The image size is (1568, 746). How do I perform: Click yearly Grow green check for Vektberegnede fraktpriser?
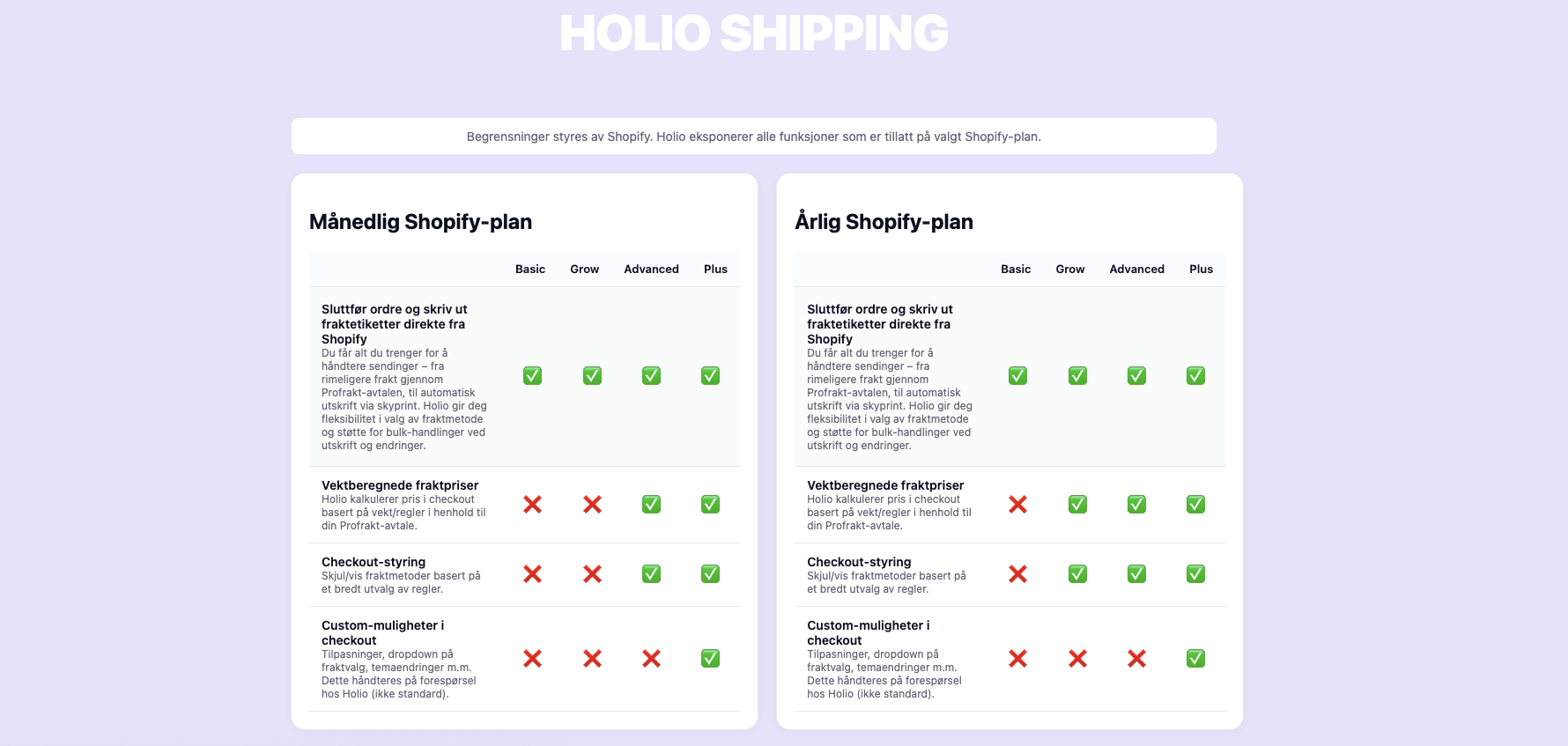[x=1077, y=505]
